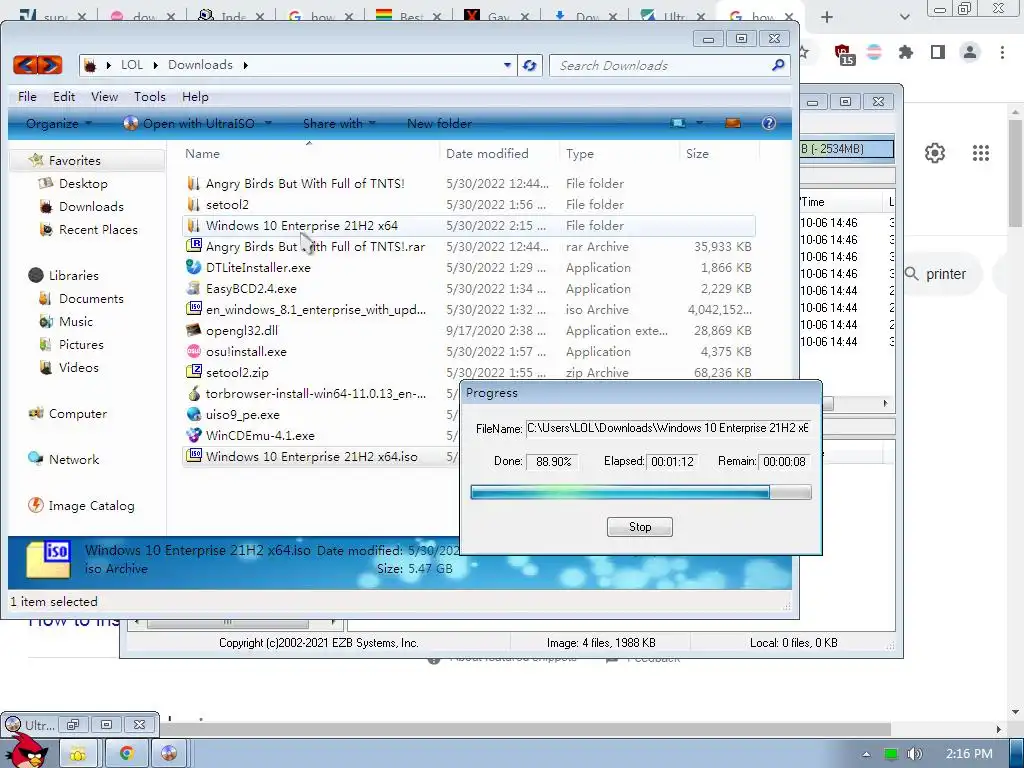Switch to UltraISO on the taskbar
This screenshot has height=768, width=1024.
tap(168, 754)
